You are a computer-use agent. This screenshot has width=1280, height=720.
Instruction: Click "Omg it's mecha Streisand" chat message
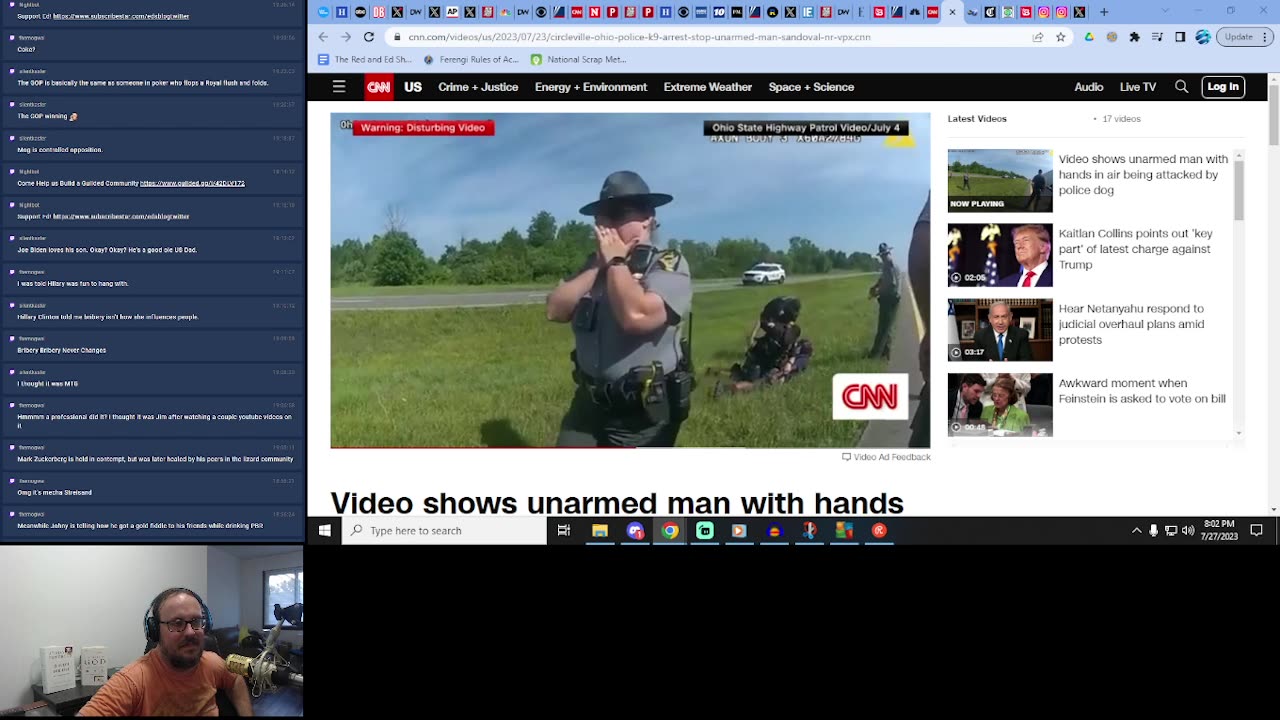pyautogui.click(x=54, y=492)
